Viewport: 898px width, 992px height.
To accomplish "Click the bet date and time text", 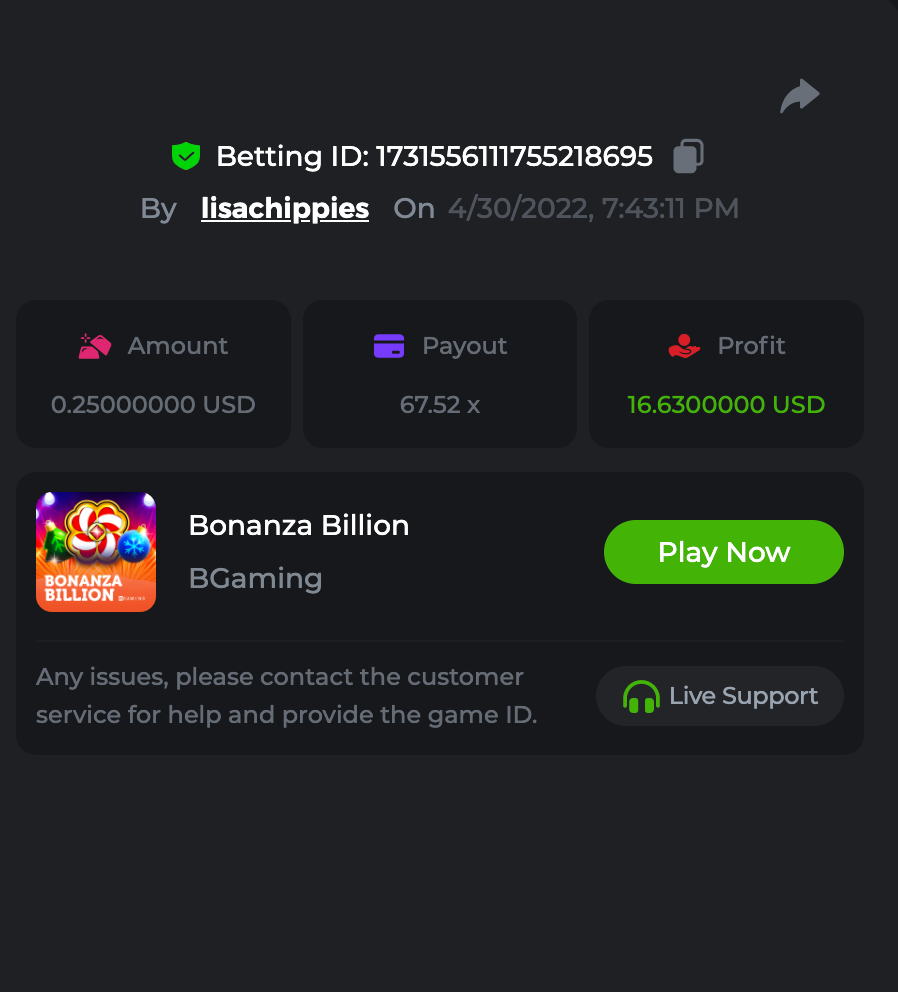I will pos(593,209).
